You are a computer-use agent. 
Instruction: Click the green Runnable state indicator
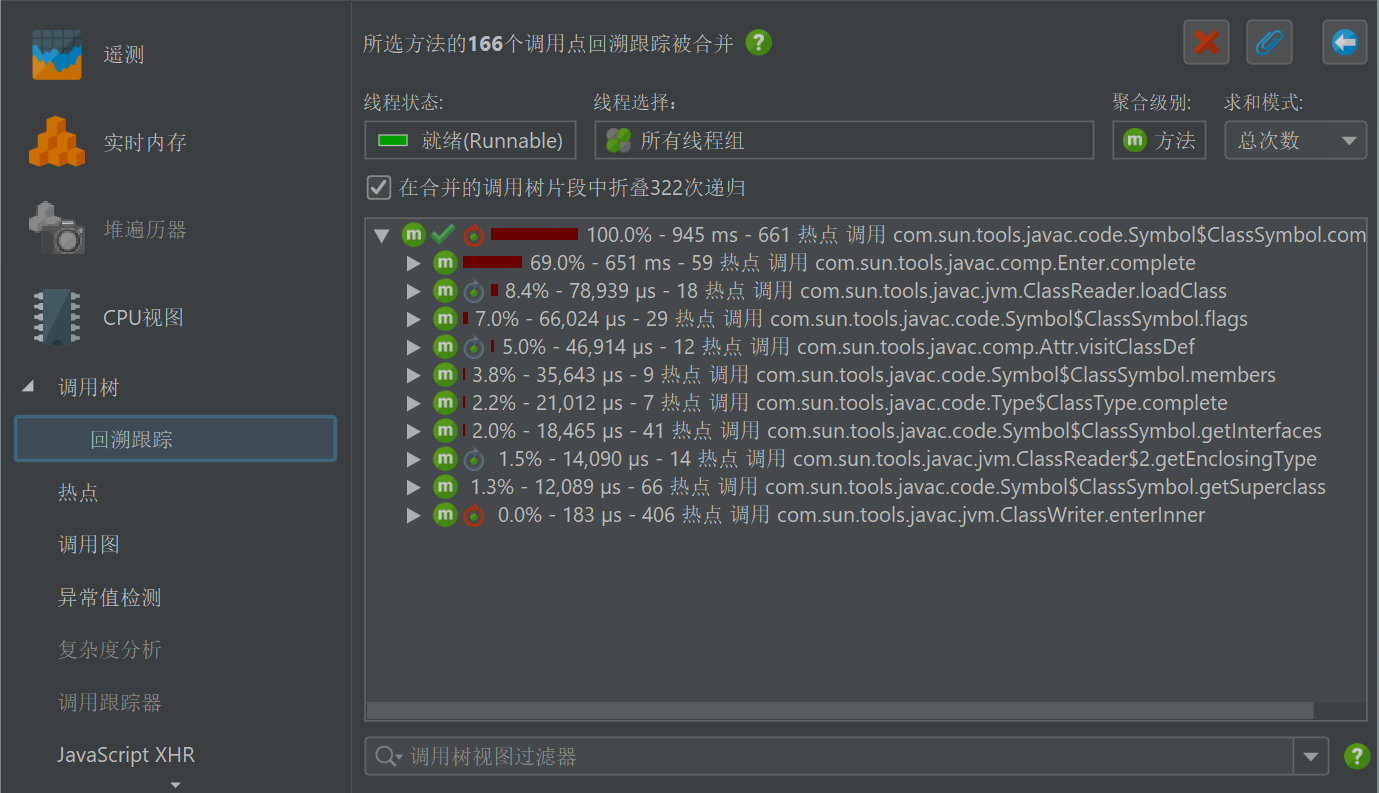(x=393, y=141)
